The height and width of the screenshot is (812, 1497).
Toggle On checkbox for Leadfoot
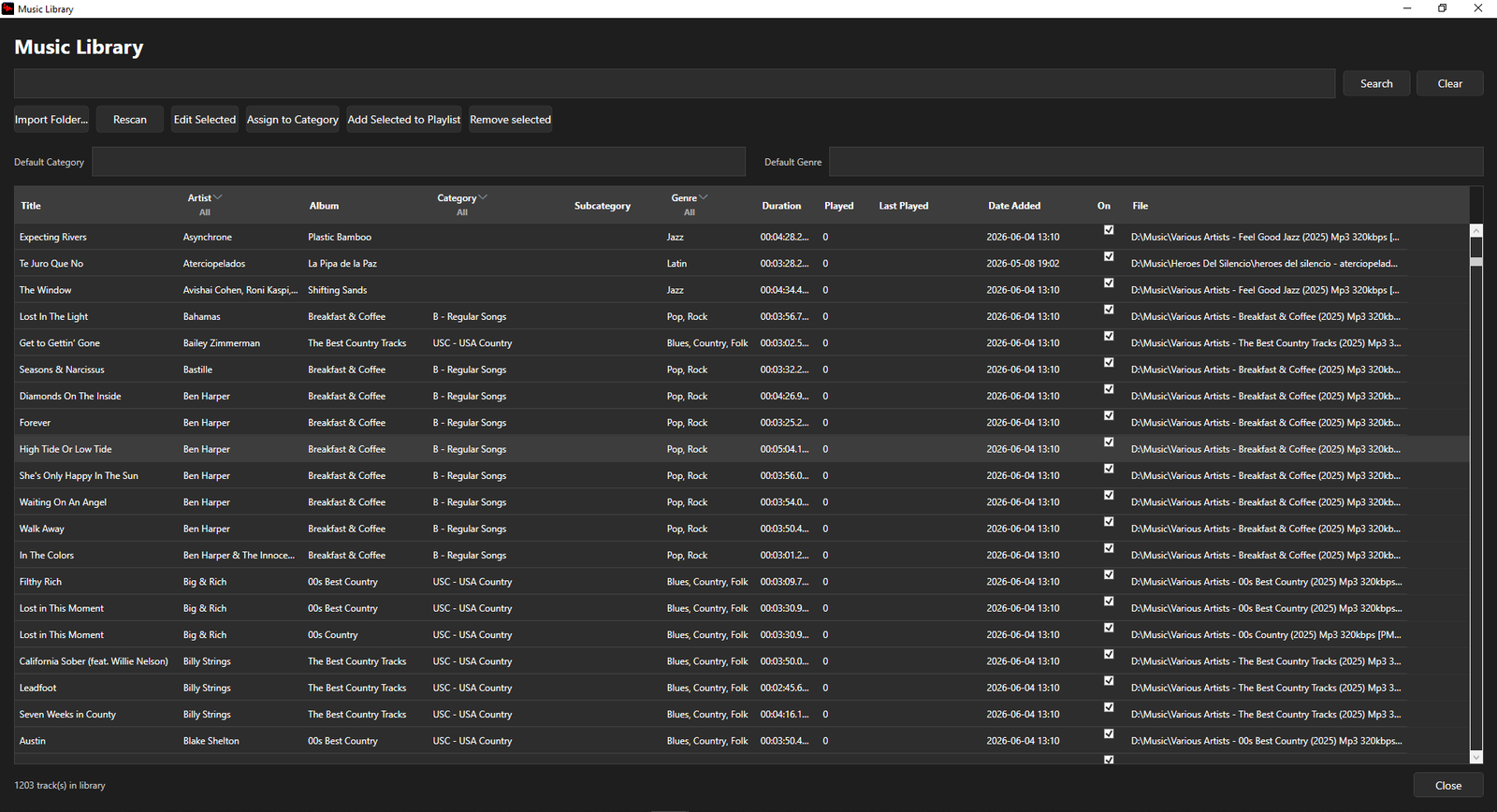(x=1109, y=680)
